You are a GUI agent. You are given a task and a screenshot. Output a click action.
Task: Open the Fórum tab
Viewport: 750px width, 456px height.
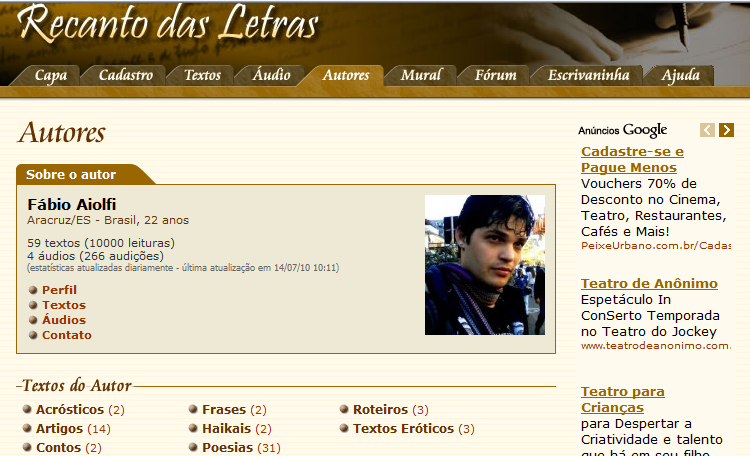(x=496, y=75)
